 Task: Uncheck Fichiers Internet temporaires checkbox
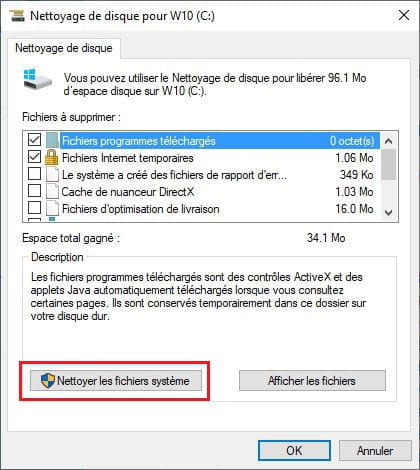tap(35, 157)
